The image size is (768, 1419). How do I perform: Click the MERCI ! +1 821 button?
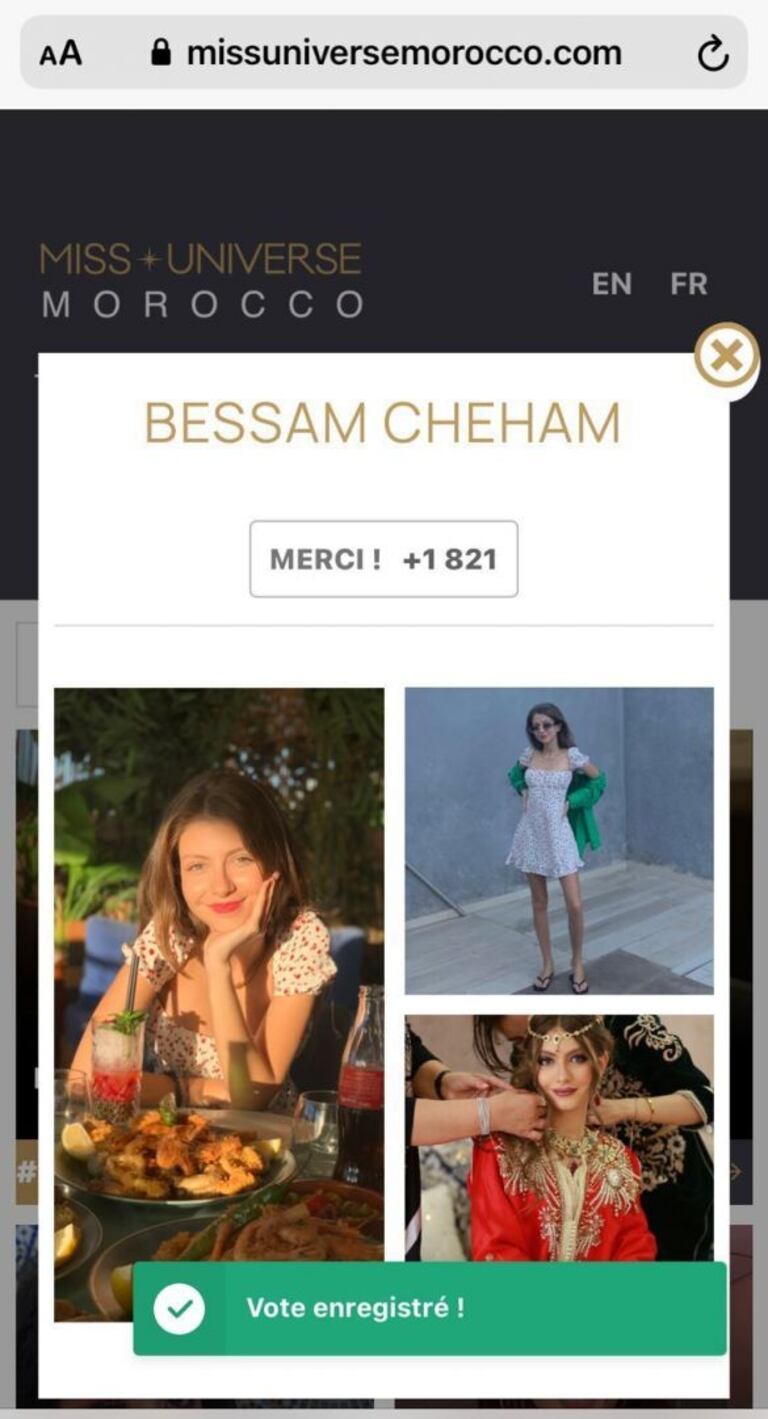point(384,559)
